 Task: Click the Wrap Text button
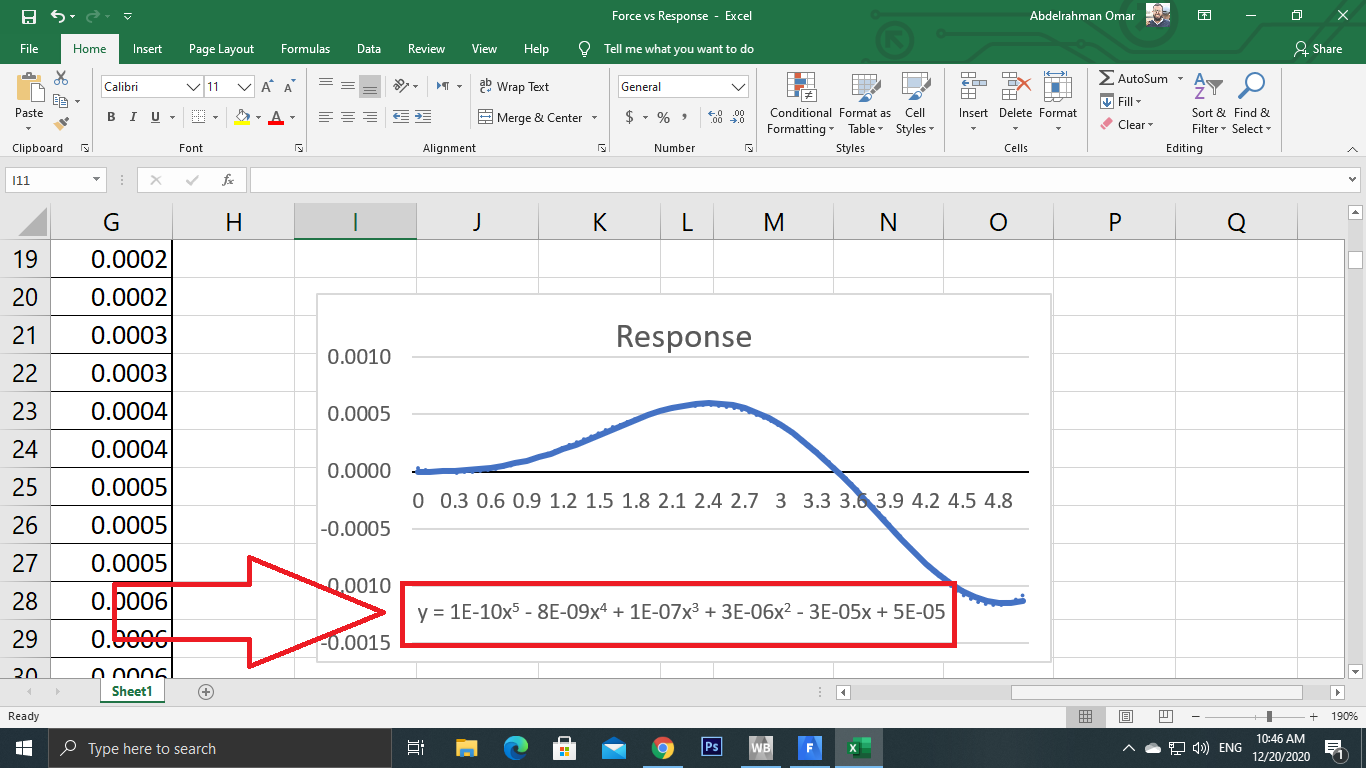(514, 87)
